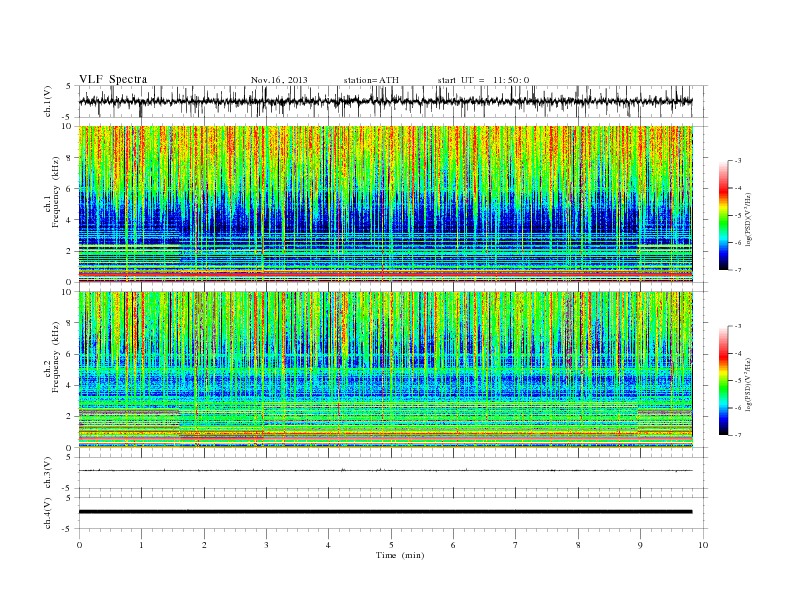Click the '4' tick on the time axis
The width and height of the screenshot is (792, 612).
[328, 545]
